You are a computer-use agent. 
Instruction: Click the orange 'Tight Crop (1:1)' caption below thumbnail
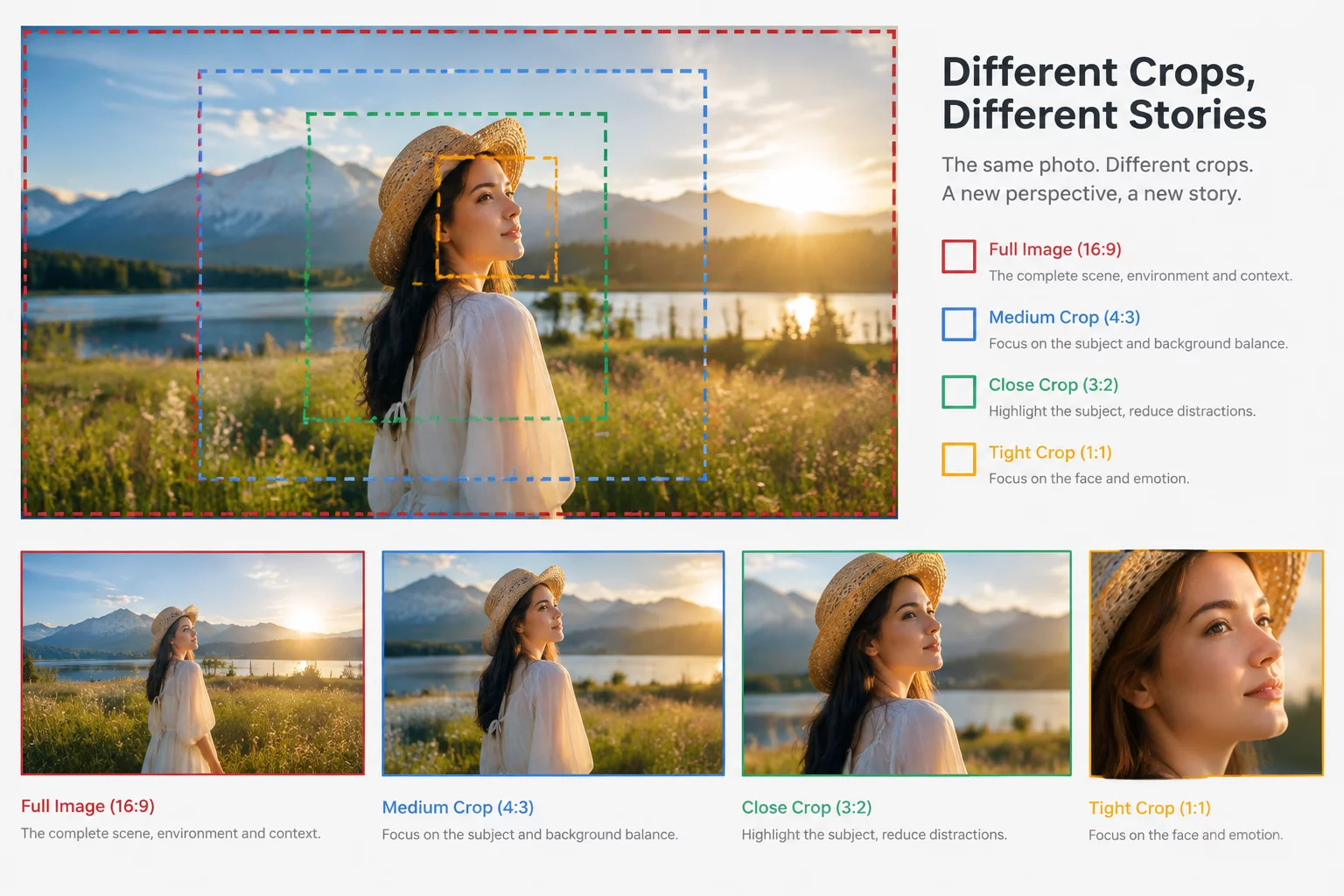click(x=1150, y=808)
